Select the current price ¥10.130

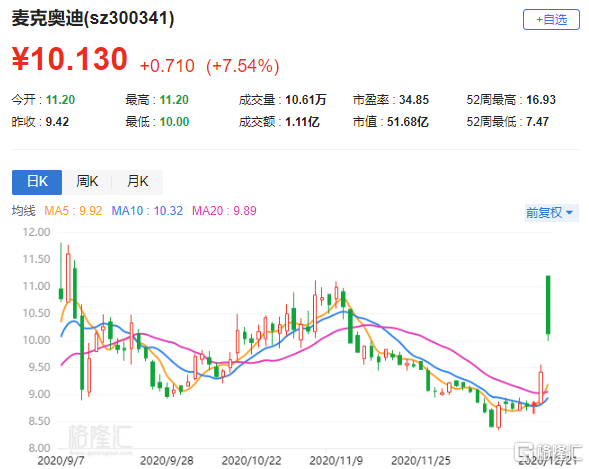pyautogui.click(x=70, y=59)
